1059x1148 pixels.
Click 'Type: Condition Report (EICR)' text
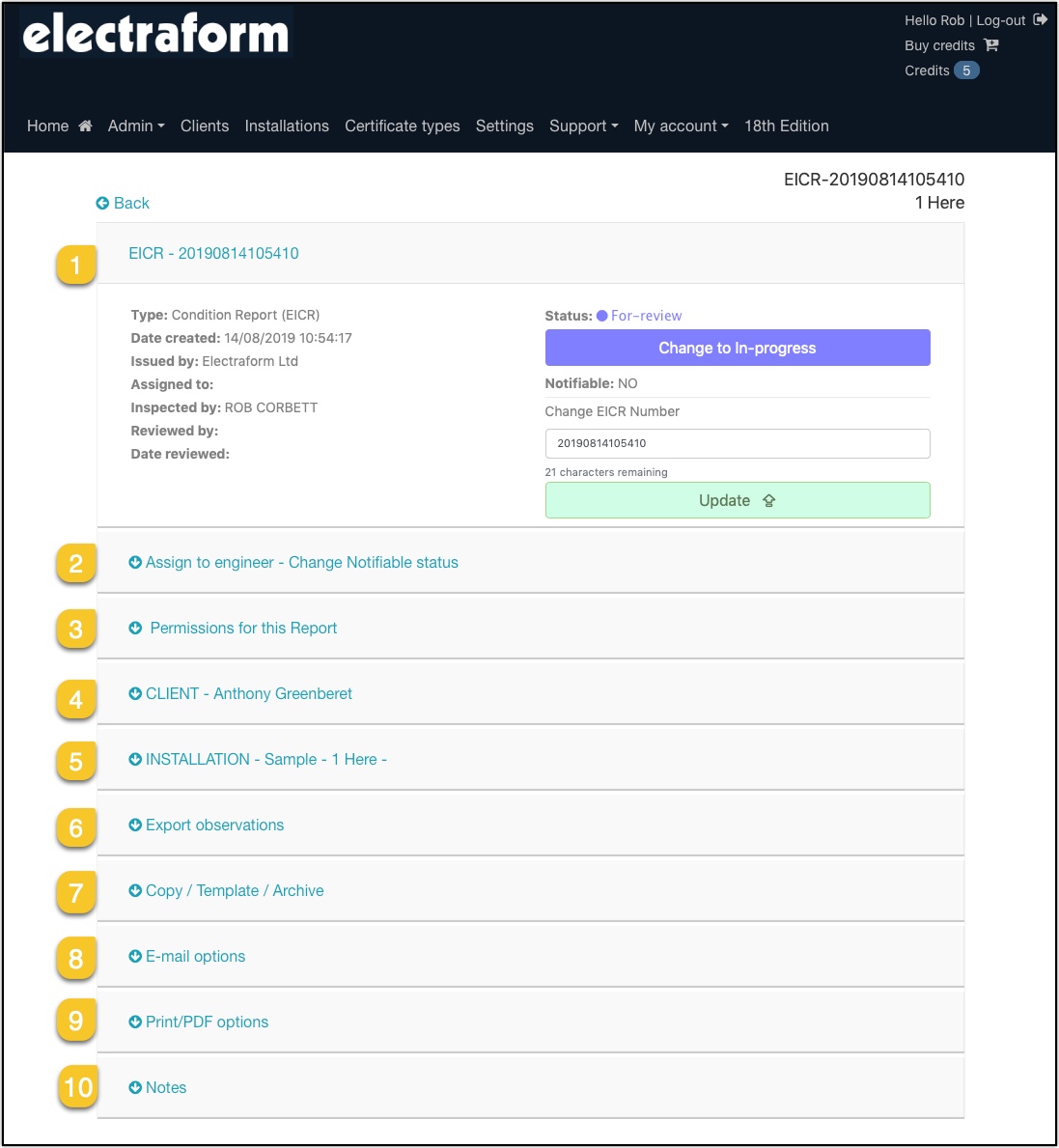click(226, 315)
